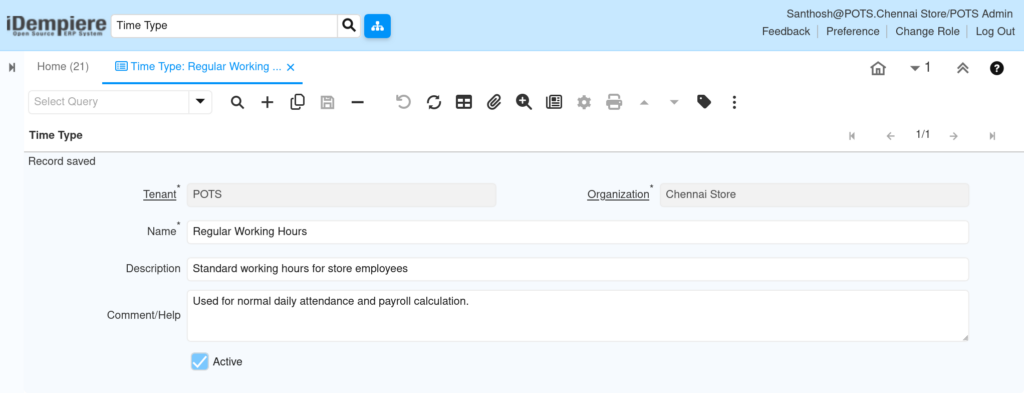Click the Print icon

tap(614, 102)
